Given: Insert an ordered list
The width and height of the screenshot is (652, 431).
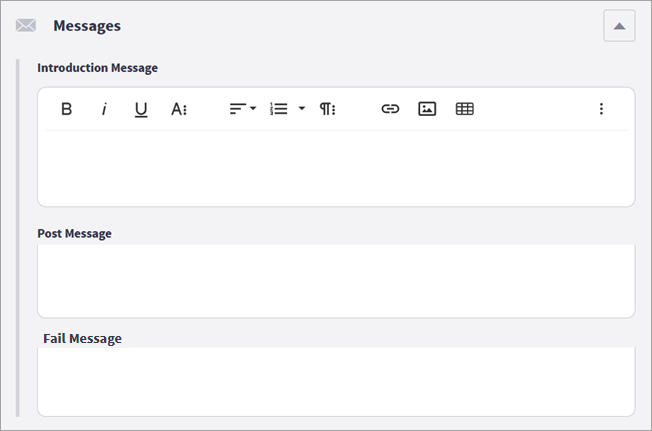Looking at the screenshot, I should (x=279, y=109).
